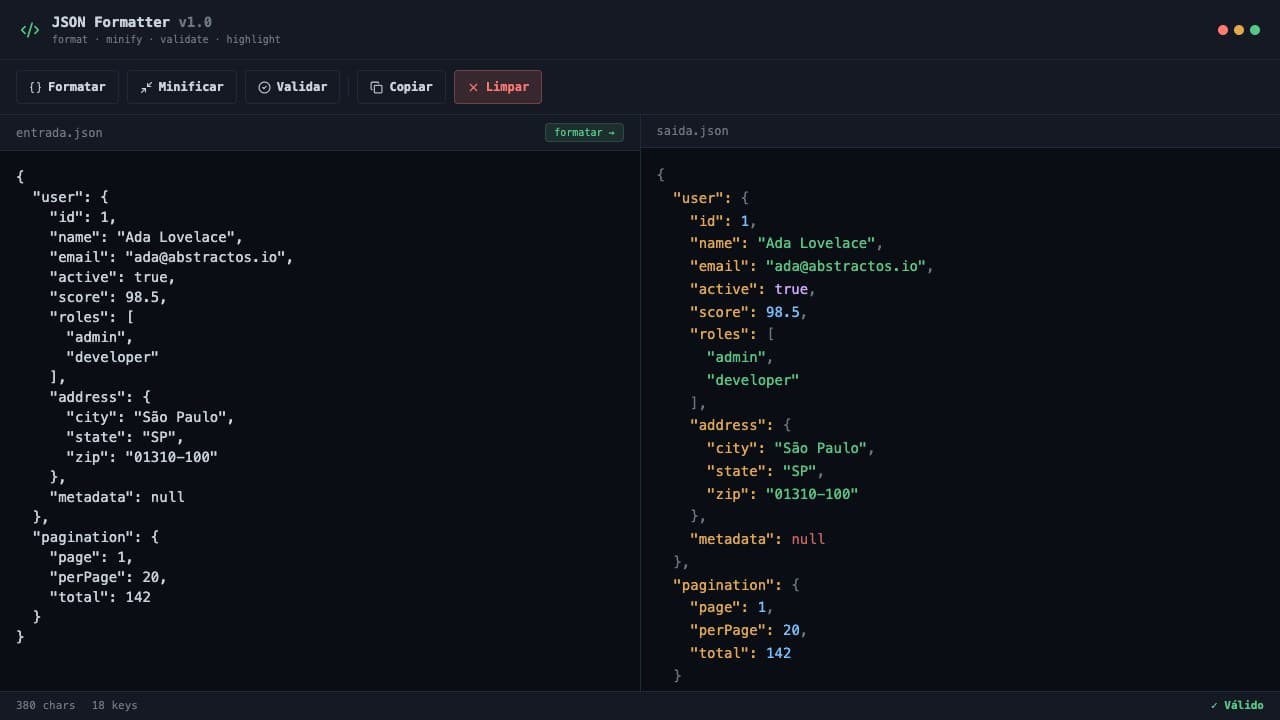Click "developer" string in output panel

click(753, 380)
